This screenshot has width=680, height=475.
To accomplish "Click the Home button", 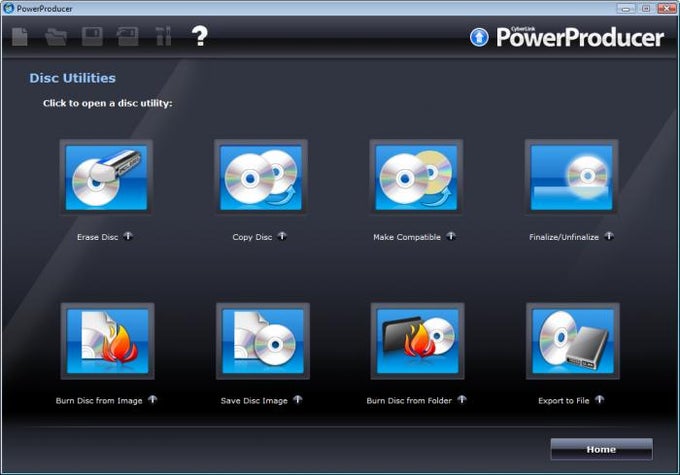I will coord(601,449).
